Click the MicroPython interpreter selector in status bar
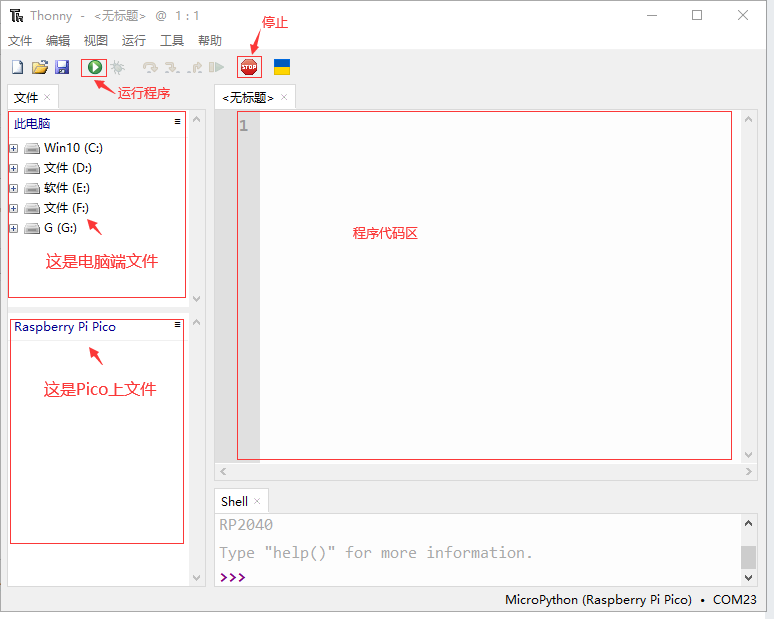This screenshot has width=774, height=619. coord(598,600)
